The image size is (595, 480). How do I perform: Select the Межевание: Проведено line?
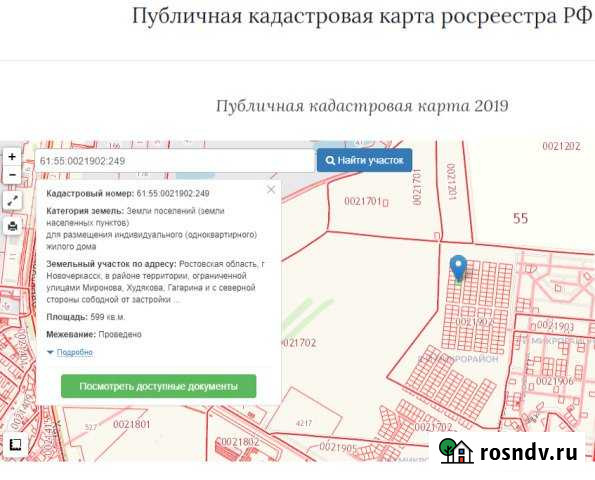pyautogui.click(x=94, y=335)
